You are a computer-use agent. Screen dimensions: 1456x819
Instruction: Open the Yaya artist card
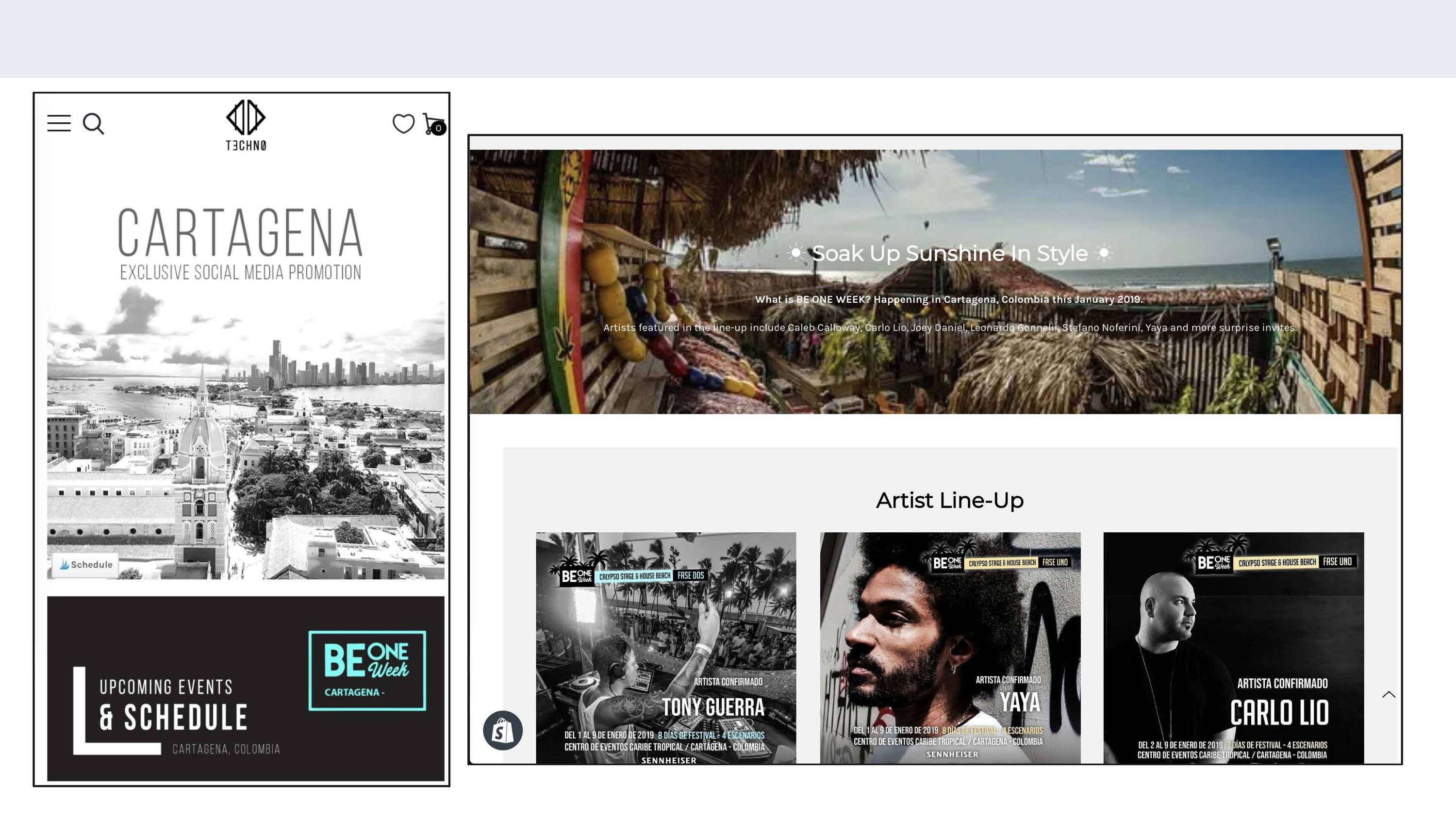[950, 648]
